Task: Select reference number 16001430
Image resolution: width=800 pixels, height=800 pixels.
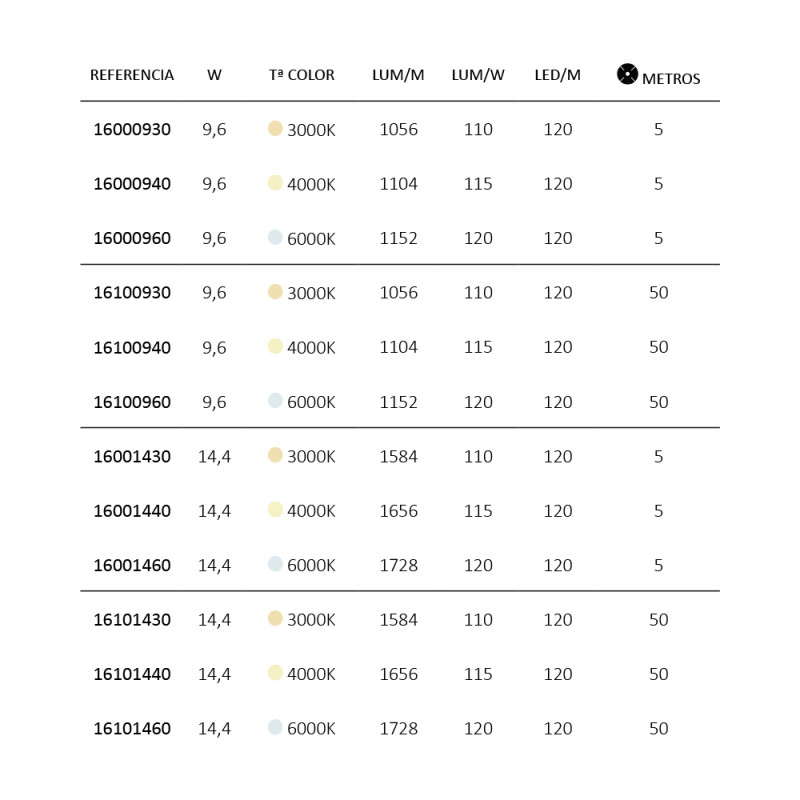Action: click(x=132, y=456)
